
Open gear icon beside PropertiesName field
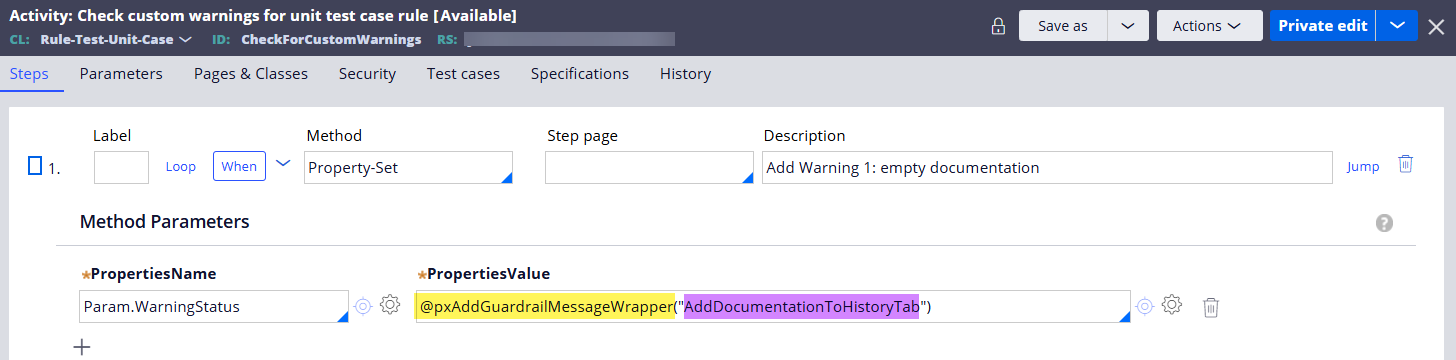[x=390, y=305]
